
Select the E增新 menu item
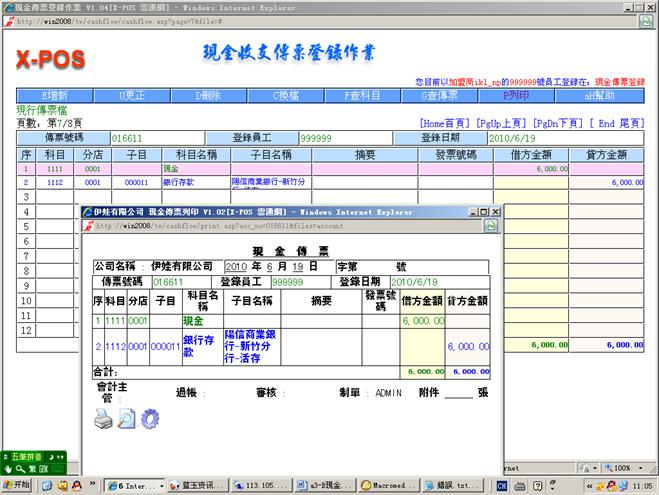54,96
